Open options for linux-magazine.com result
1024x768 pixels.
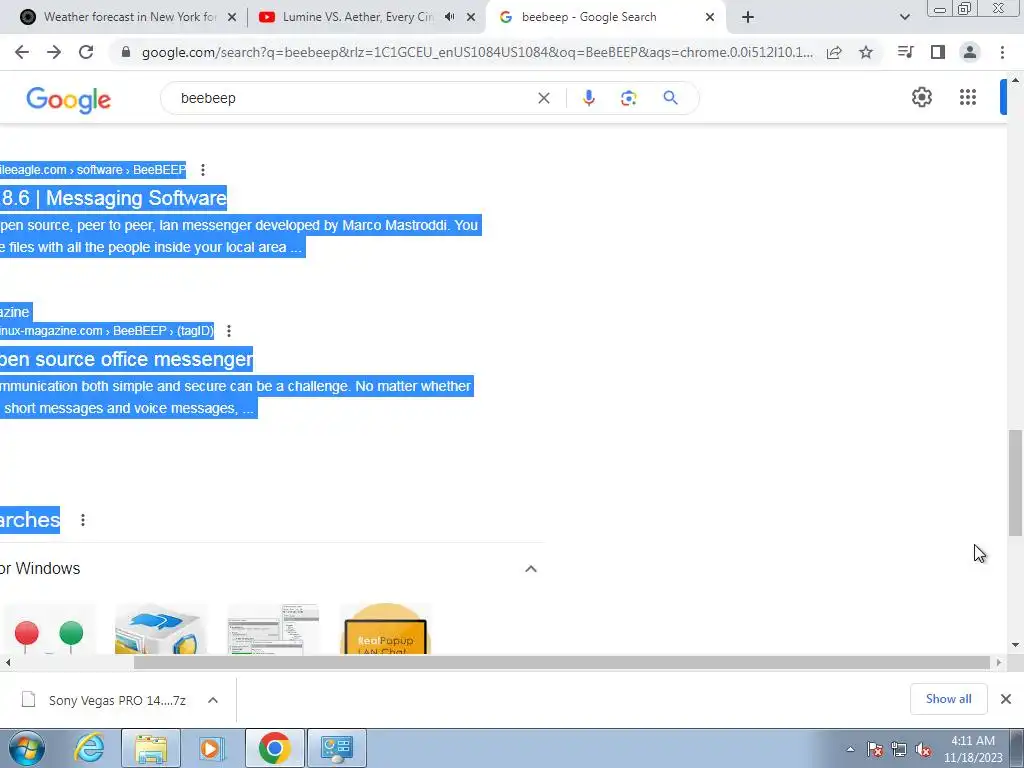click(x=229, y=330)
